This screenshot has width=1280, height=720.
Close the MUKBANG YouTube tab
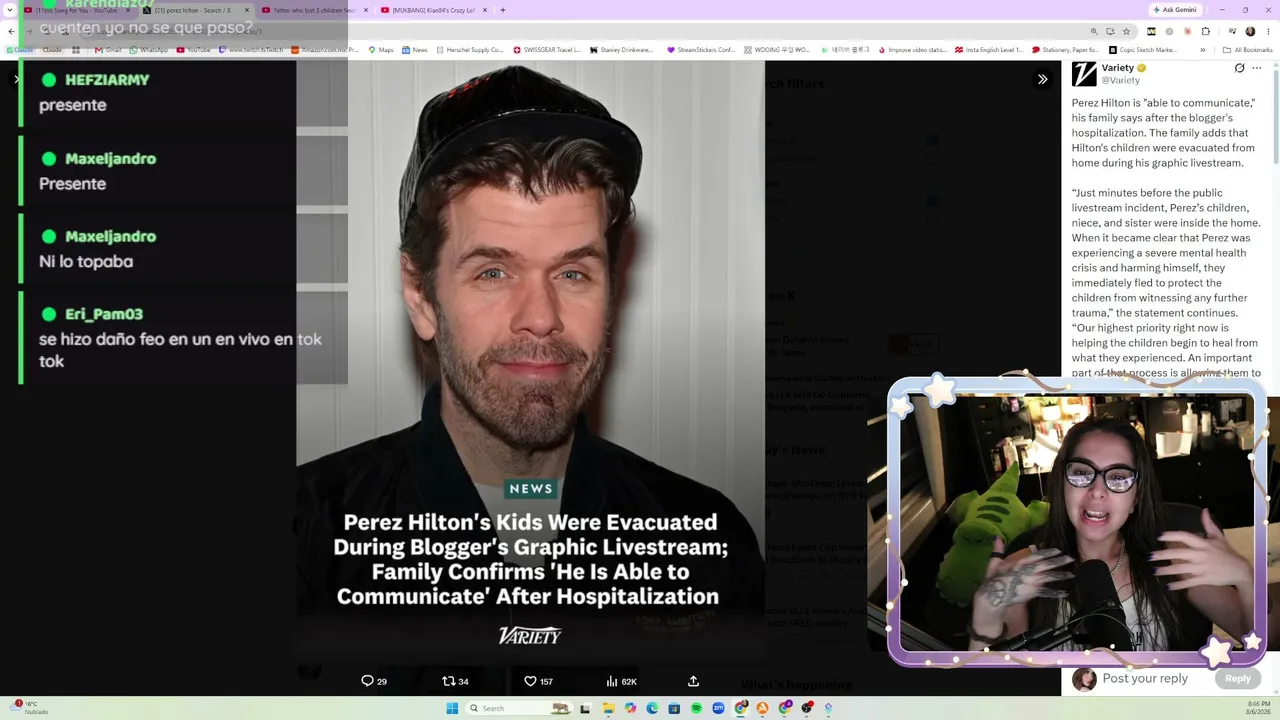click(485, 10)
